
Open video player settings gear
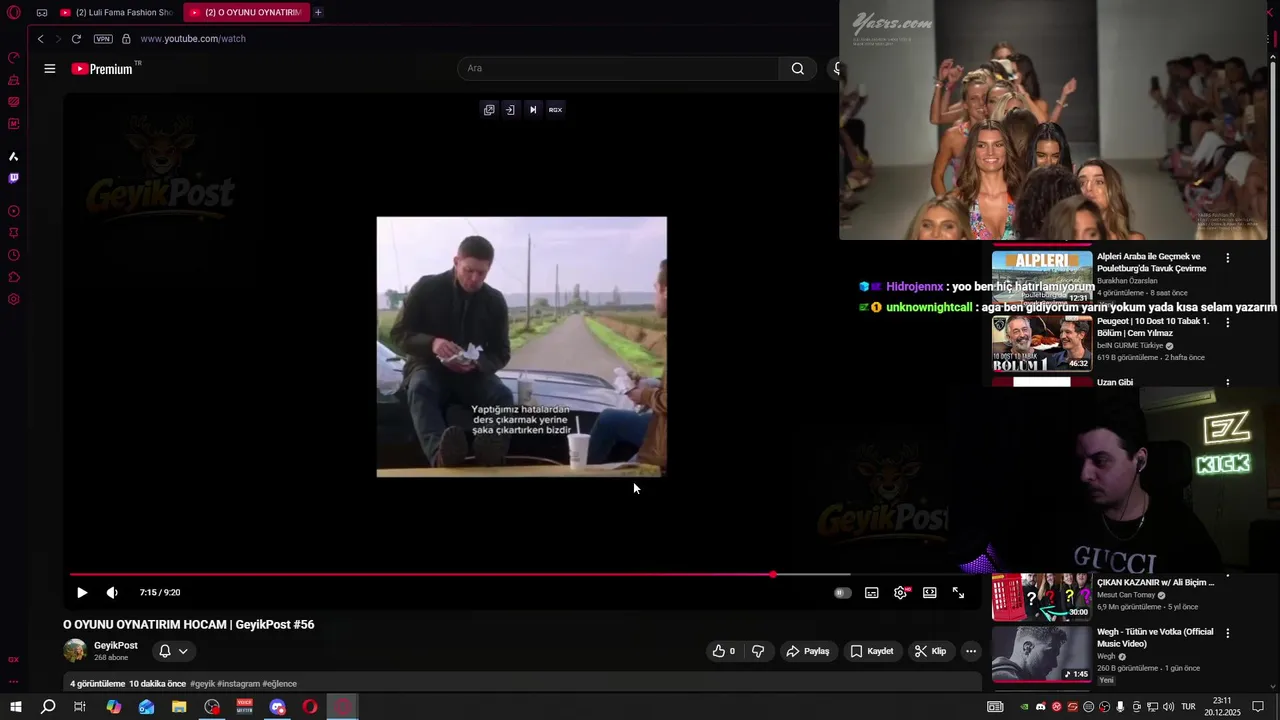click(x=901, y=593)
